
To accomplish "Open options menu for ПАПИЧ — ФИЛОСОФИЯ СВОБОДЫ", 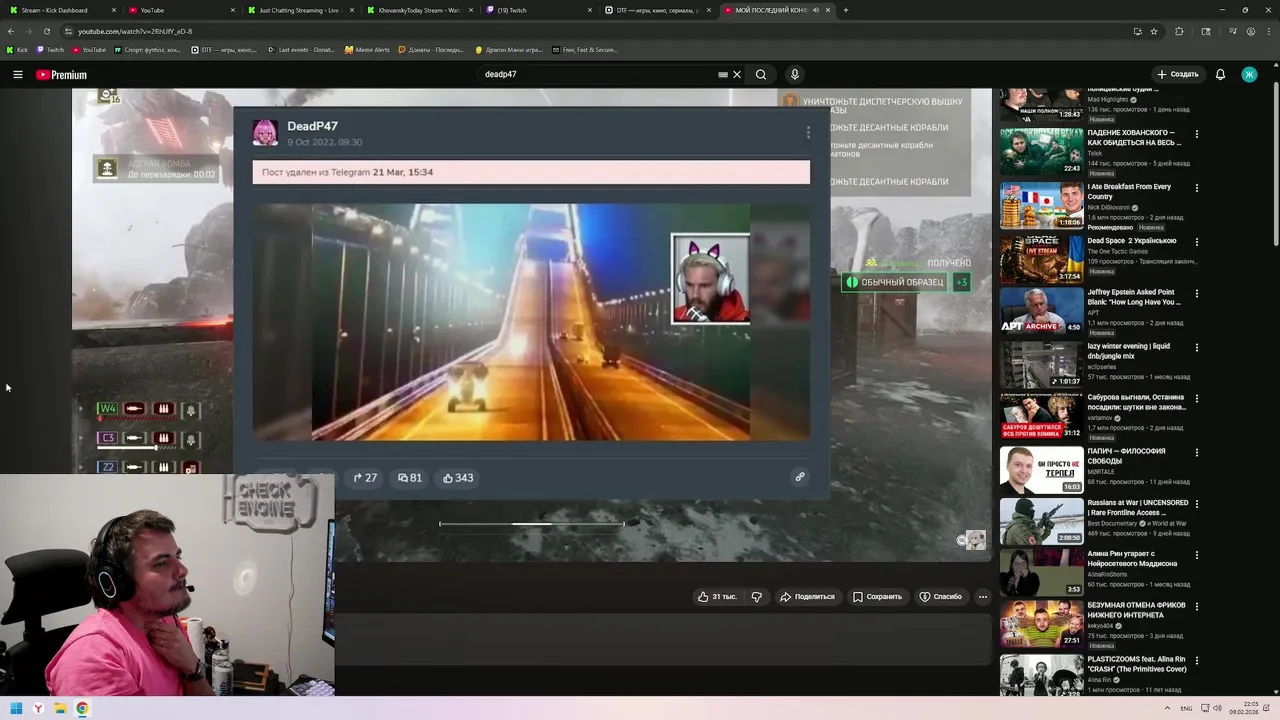I will pyautogui.click(x=1197, y=452).
